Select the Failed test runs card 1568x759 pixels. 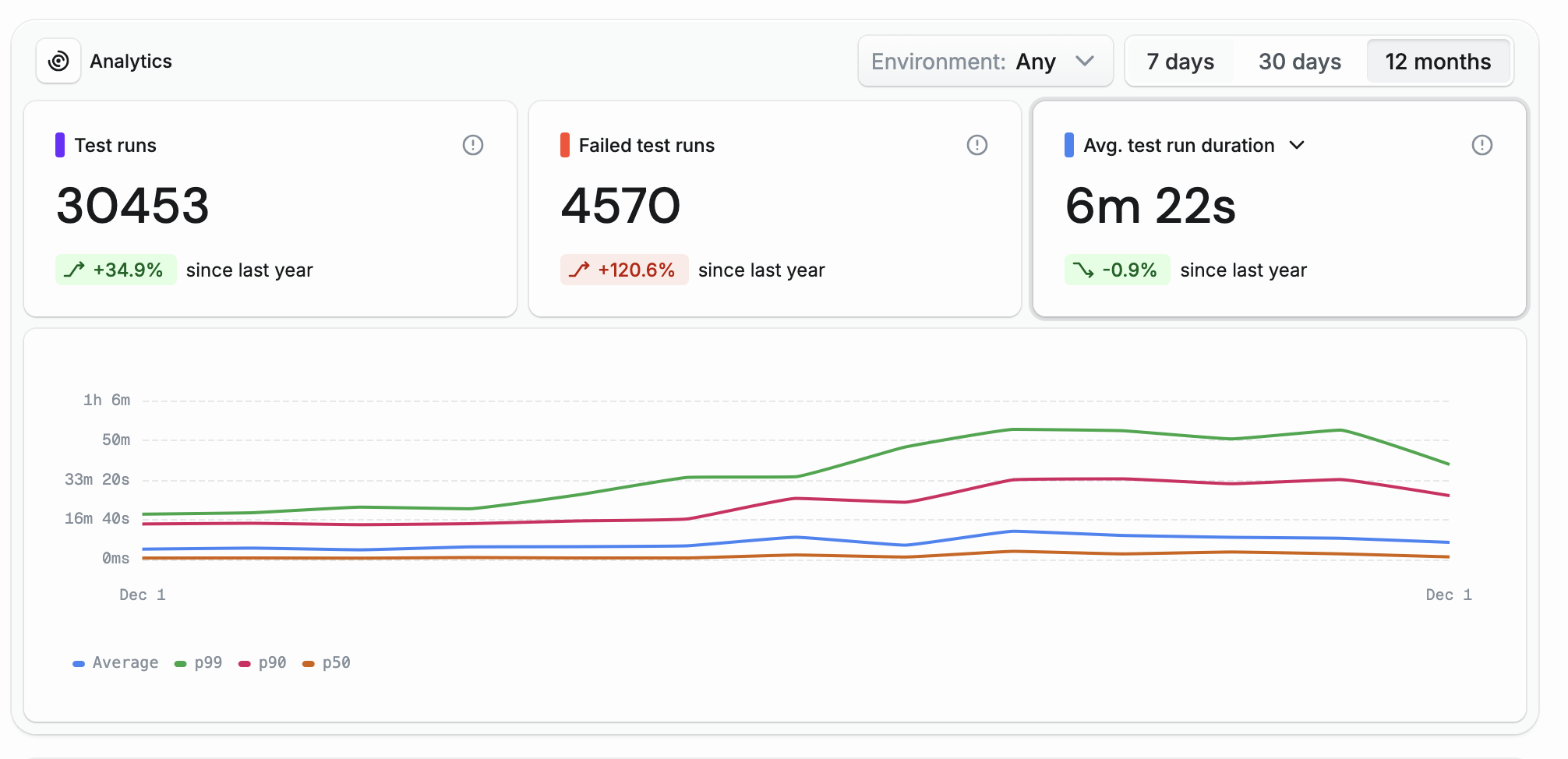pyautogui.click(x=775, y=209)
